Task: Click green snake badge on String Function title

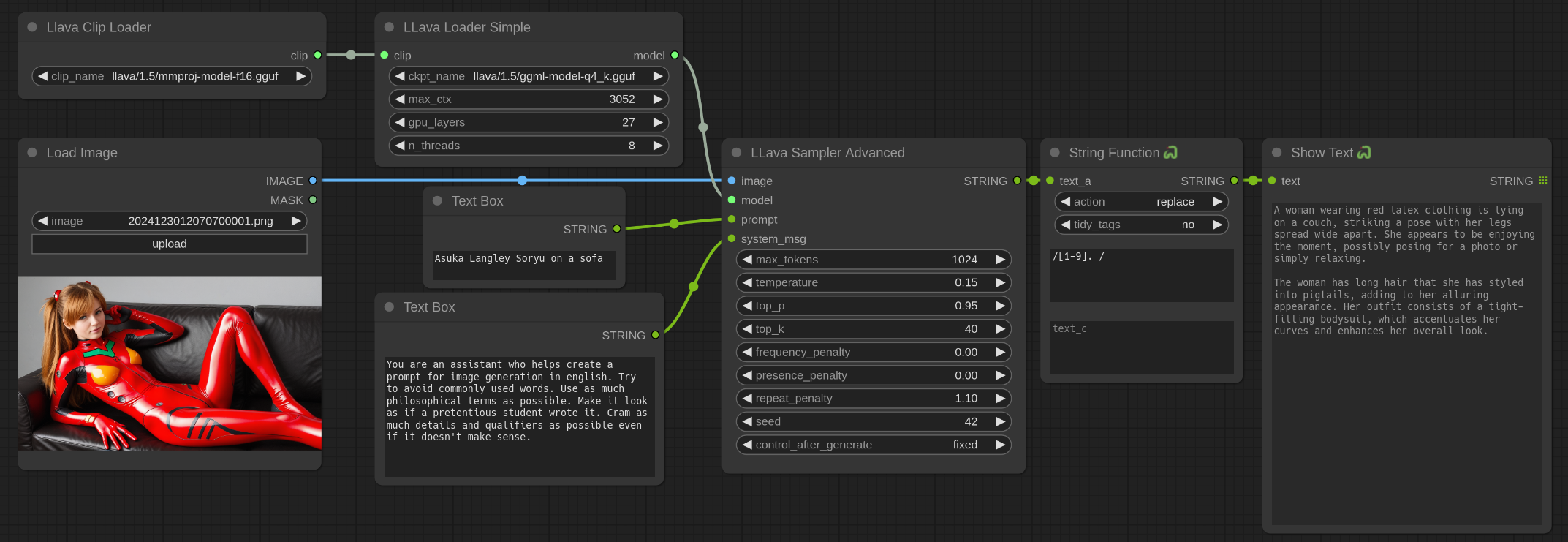Action: pyautogui.click(x=1170, y=153)
